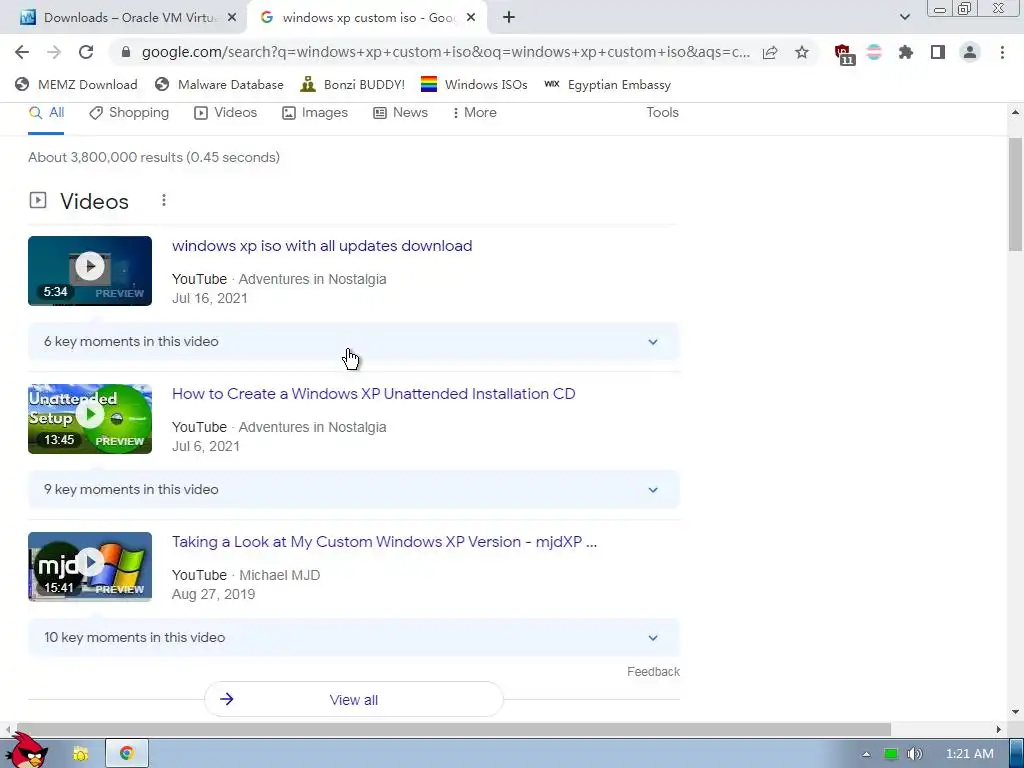Click the Feedback link
Image resolution: width=1024 pixels, height=768 pixels.
tap(653, 672)
